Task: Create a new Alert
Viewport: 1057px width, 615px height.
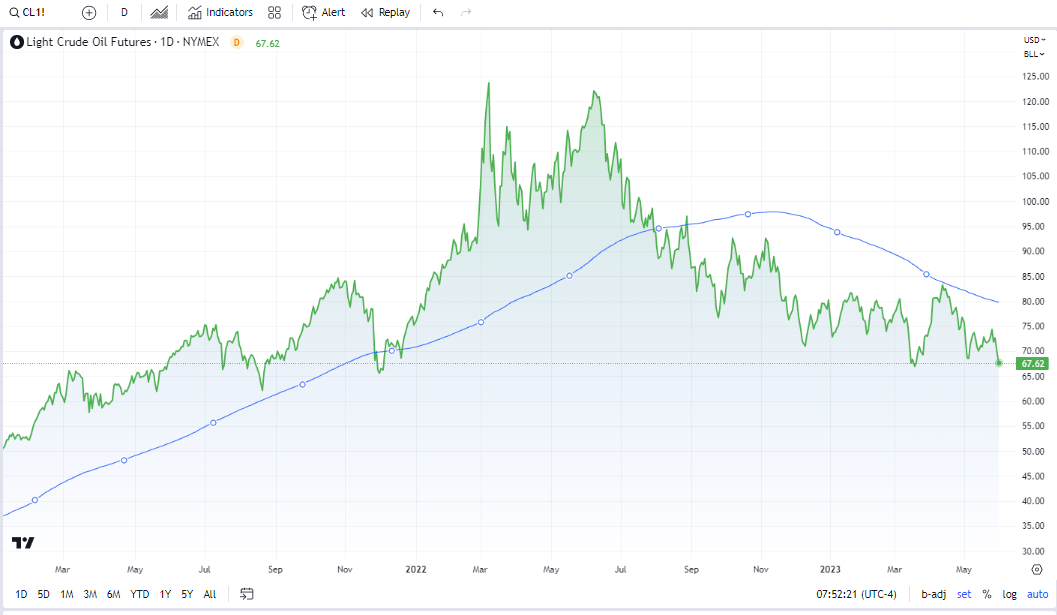Action: pyautogui.click(x=324, y=12)
